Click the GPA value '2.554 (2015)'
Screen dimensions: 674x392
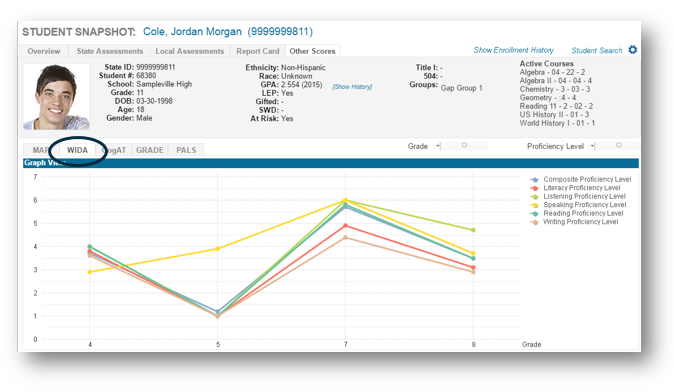[301, 85]
